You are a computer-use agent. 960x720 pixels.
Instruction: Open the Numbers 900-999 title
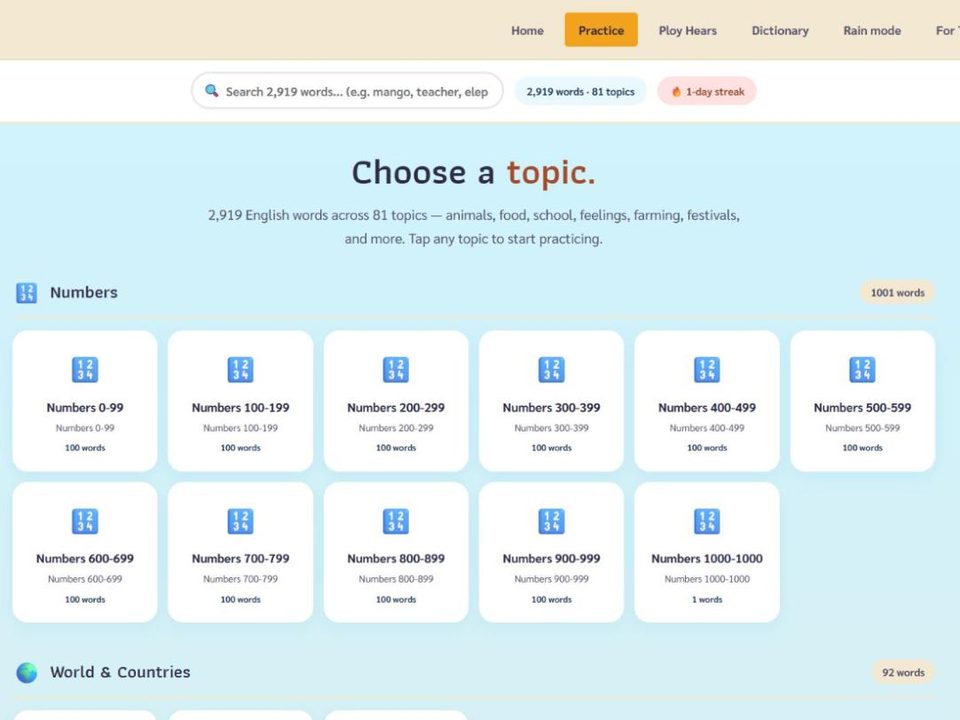click(551, 559)
